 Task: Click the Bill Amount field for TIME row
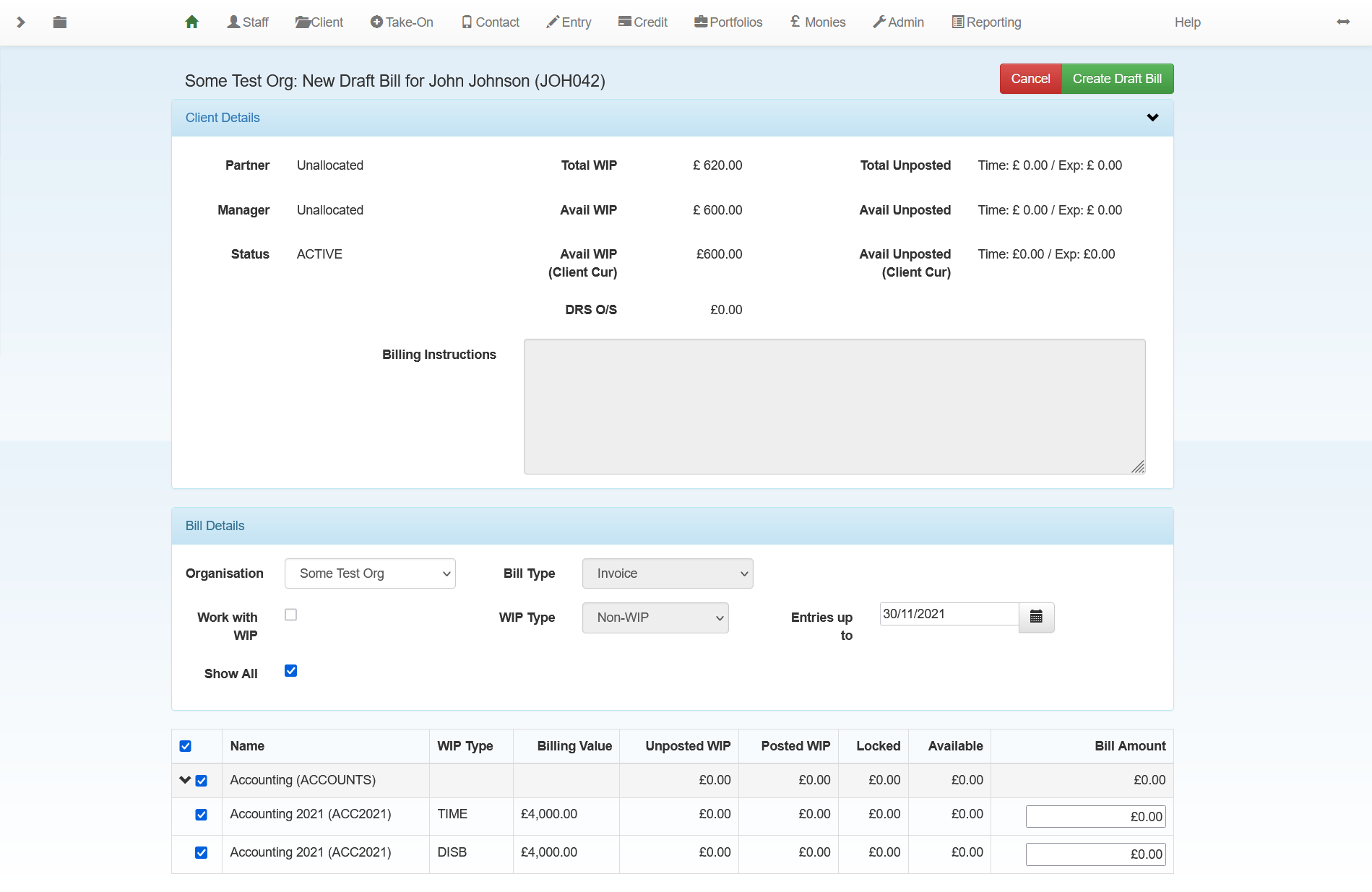(1095, 816)
